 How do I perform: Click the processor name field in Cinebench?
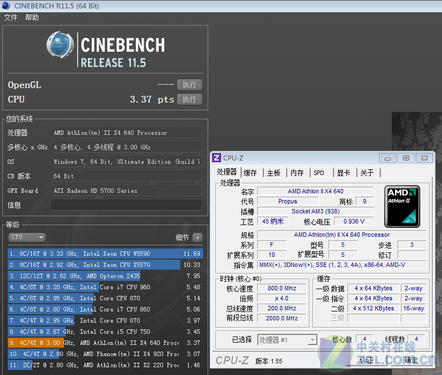127,133
